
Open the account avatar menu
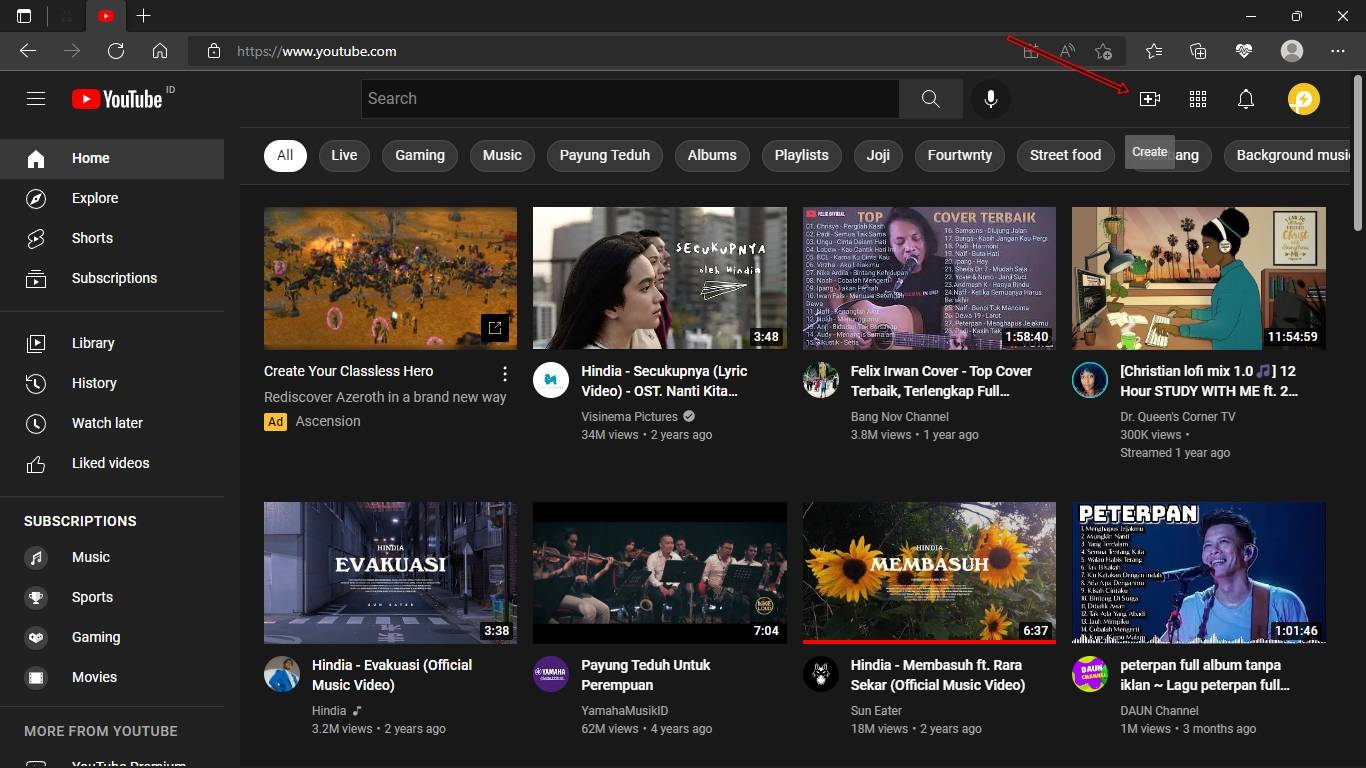click(1303, 98)
